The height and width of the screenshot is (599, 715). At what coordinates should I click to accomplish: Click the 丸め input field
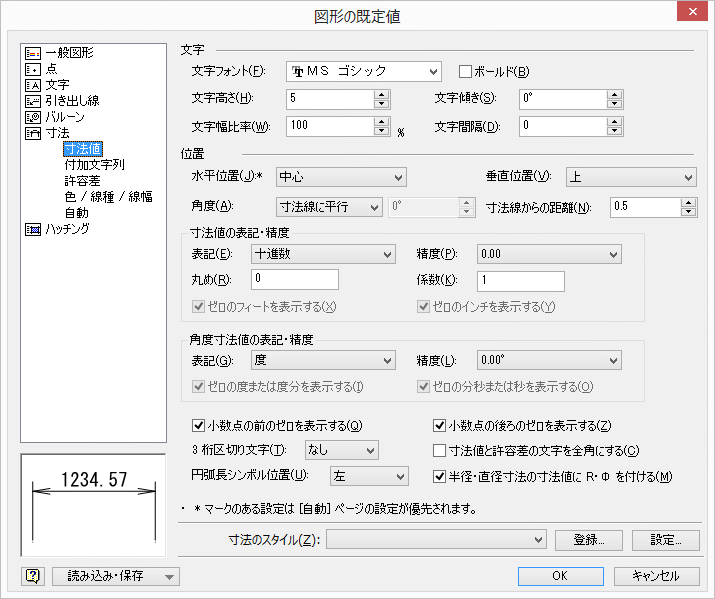[x=295, y=279]
